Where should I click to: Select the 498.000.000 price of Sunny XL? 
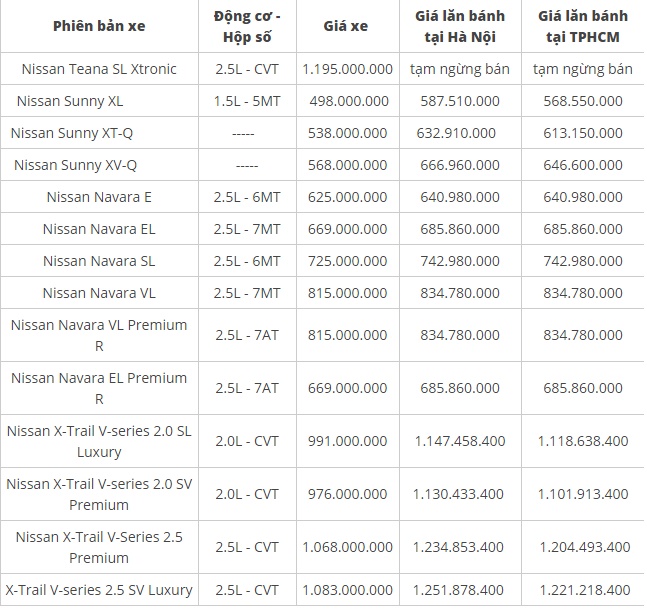[x=346, y=101]
